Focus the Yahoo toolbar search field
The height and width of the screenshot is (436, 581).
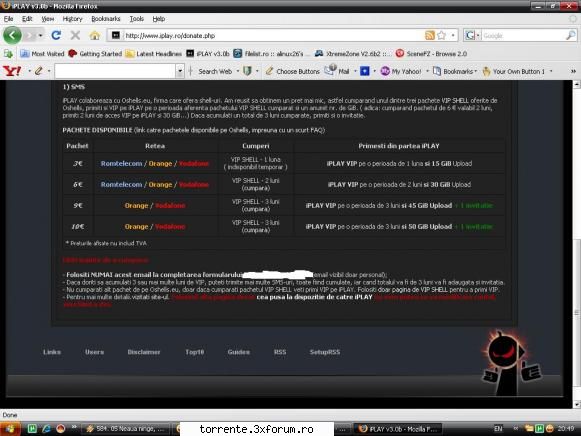(115, 71)
